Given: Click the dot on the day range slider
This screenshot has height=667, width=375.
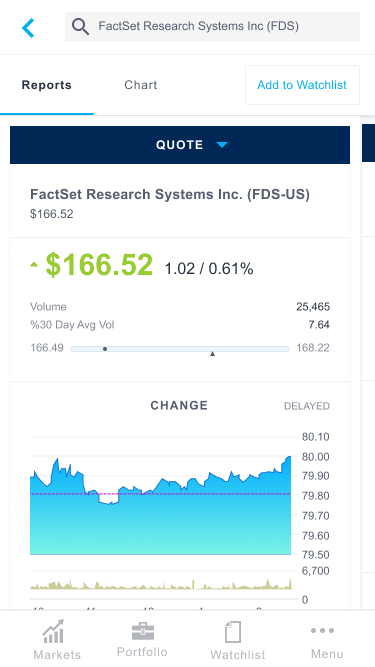Looking at the screenshot, I should [x=105, y=349].
